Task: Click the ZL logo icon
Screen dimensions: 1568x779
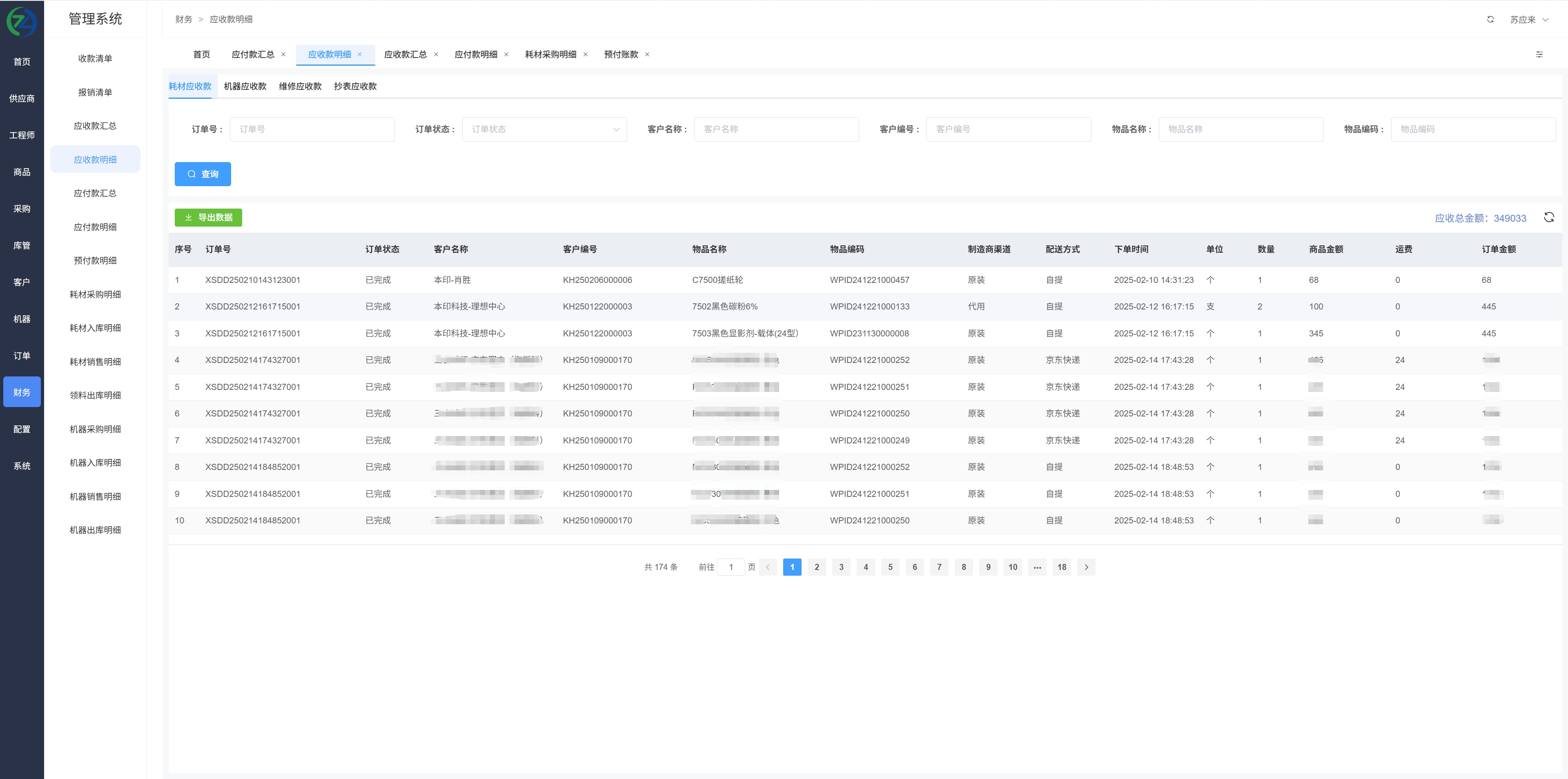Action: pos(22,22)
